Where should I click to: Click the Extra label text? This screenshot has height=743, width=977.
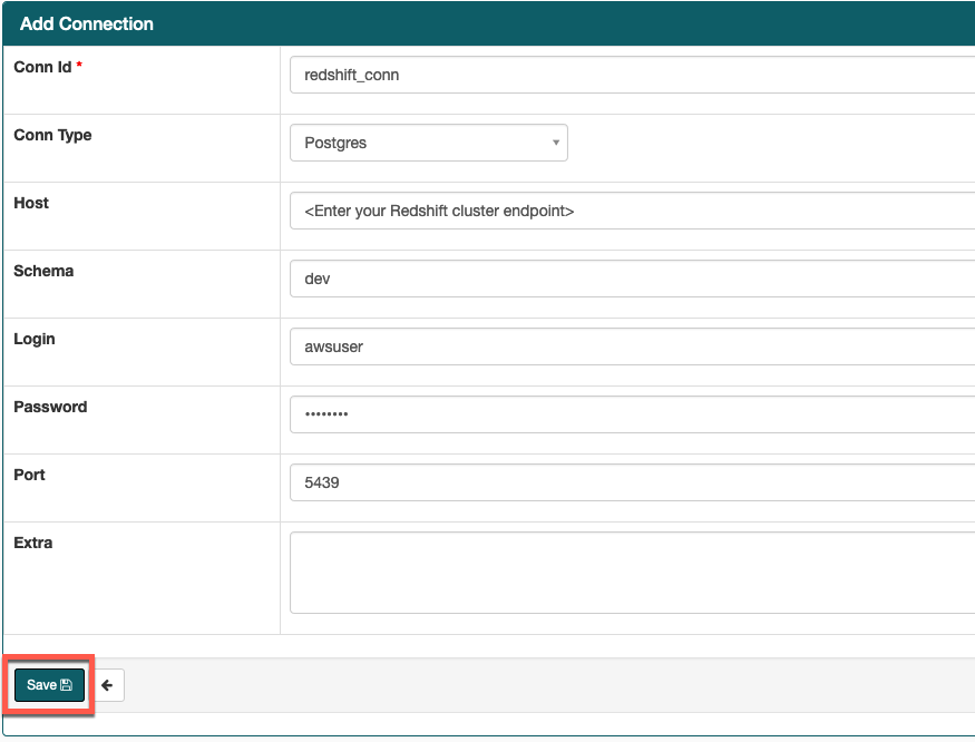33,543
